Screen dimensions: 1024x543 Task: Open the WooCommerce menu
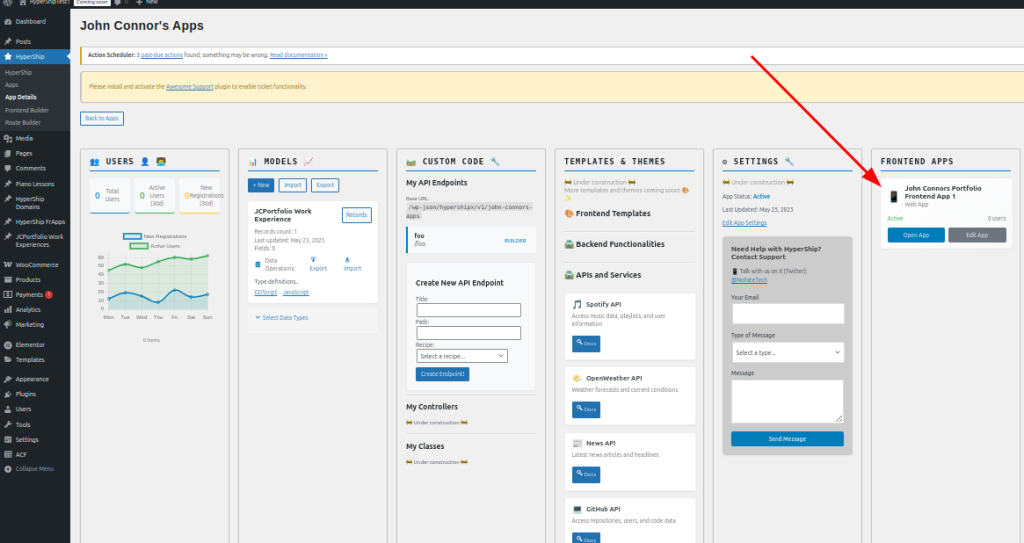coord(35,265)
